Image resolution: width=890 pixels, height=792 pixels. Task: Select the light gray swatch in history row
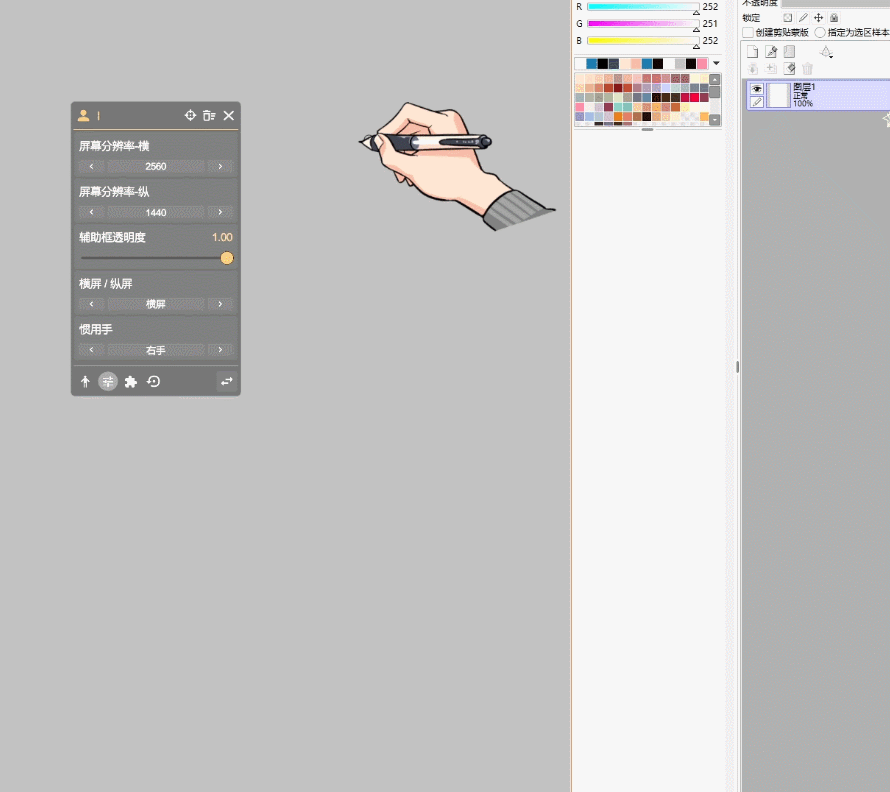click(680, 64)
